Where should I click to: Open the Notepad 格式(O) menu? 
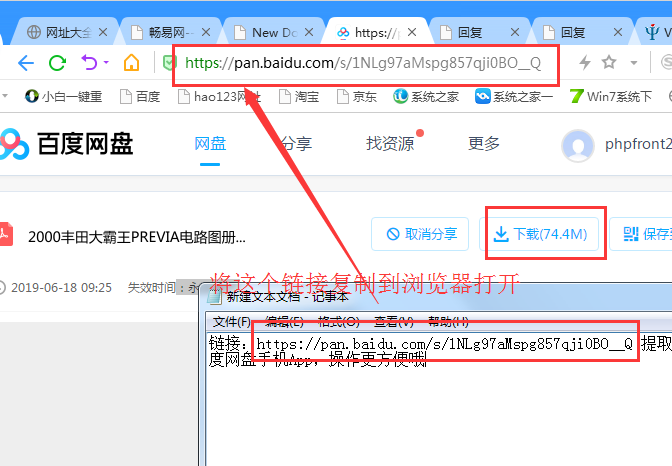click(x=339, y=322)
